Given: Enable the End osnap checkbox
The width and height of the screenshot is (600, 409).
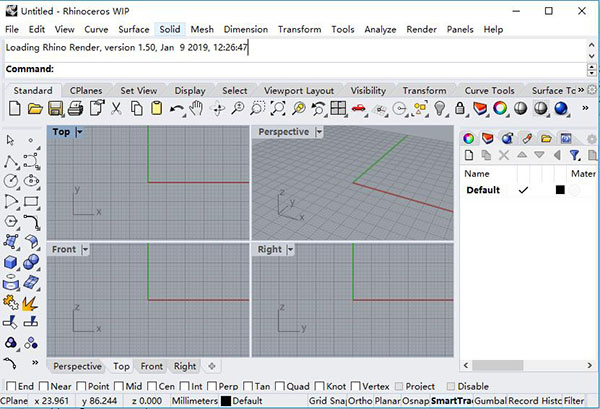Looking at the screenshot, I should point(11,386).
